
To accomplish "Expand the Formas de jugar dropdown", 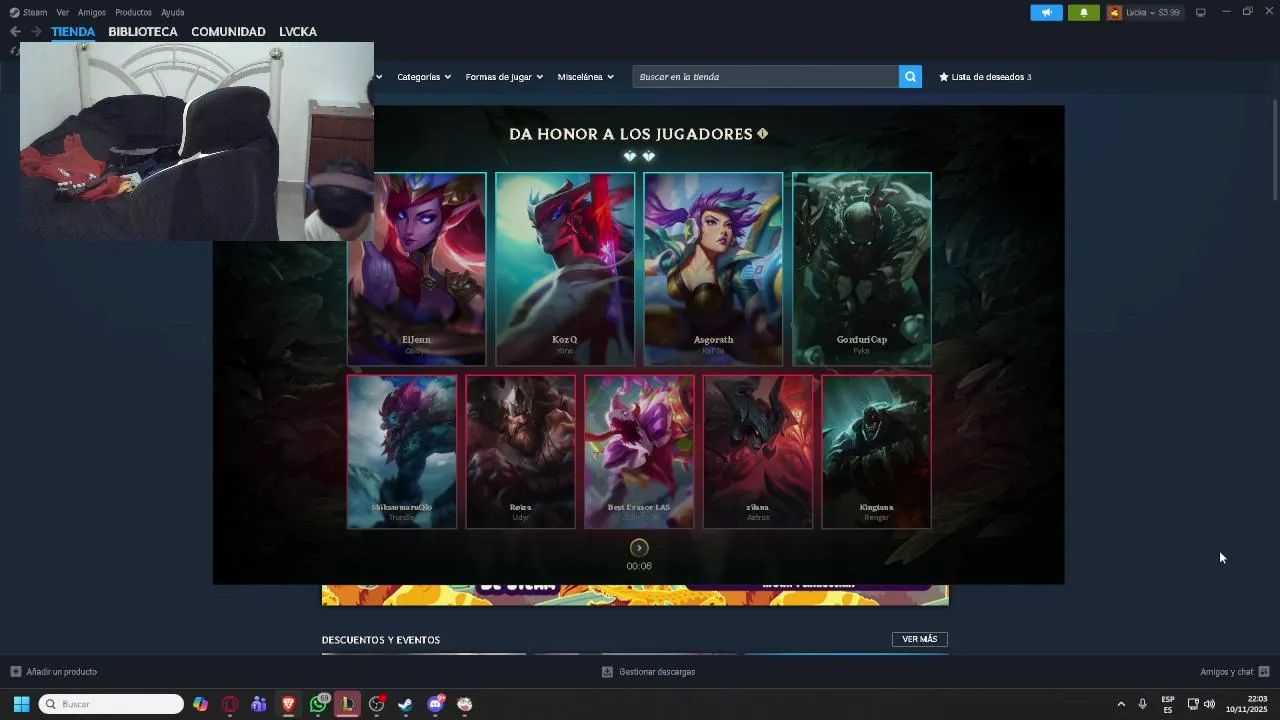I will tap(504, 77).
